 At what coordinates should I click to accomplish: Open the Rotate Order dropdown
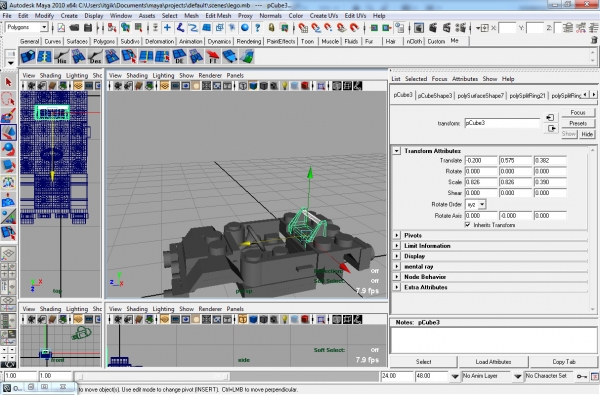tap(482, 204)
